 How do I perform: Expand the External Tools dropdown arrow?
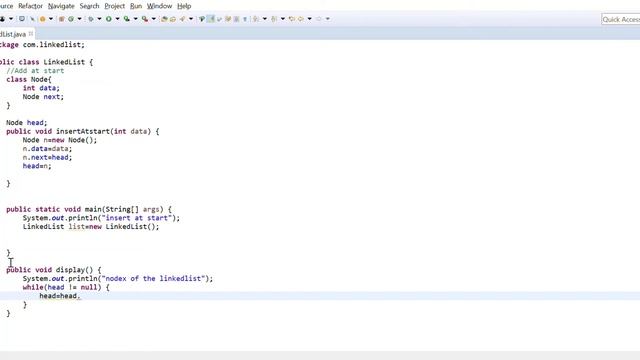(x=153, y=19)
